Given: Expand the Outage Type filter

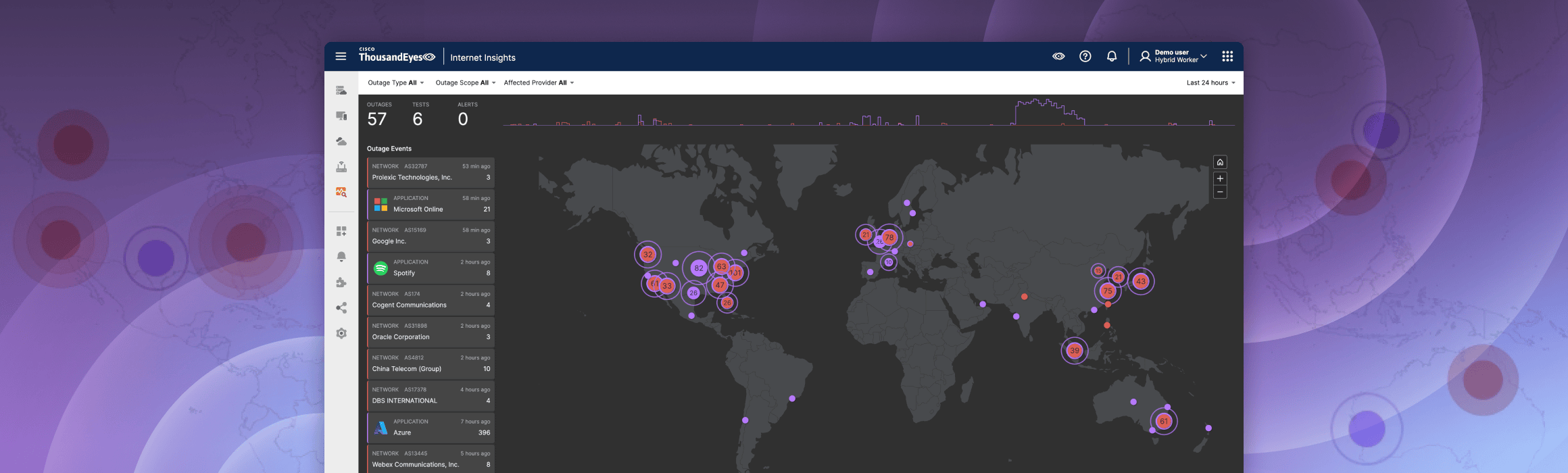Looking at the screenshot, I should pos(396,83).
